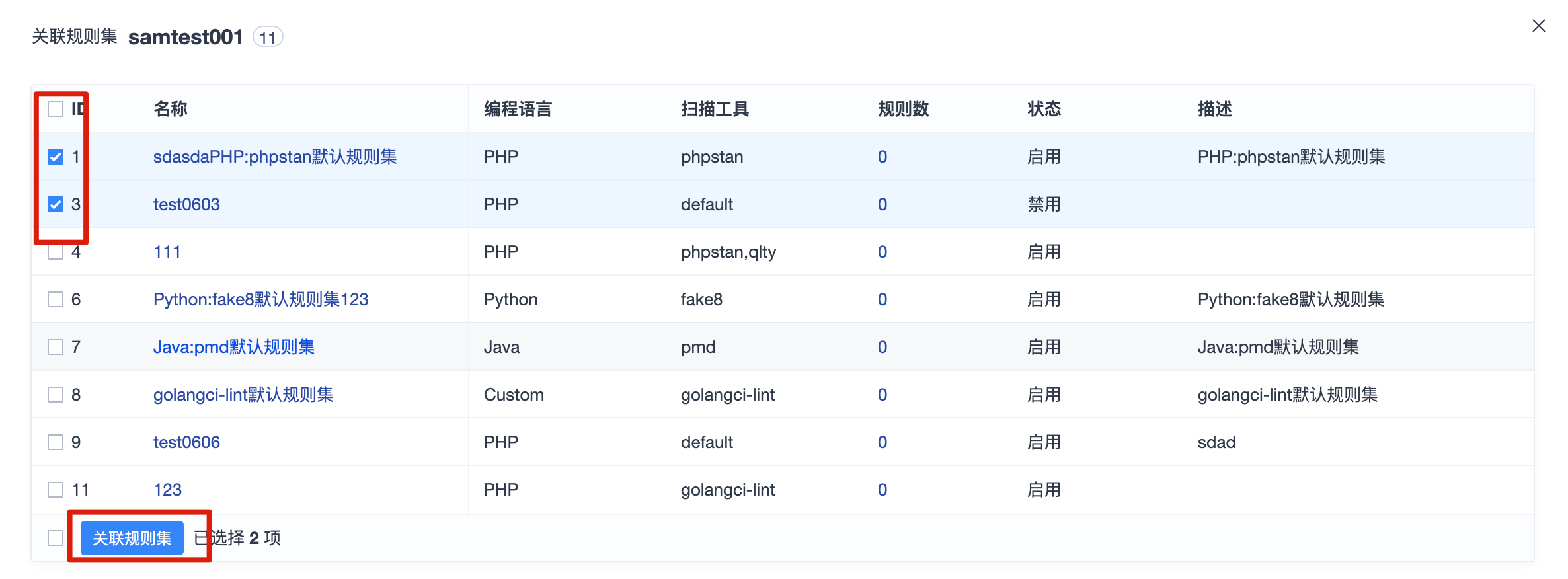The height and width of the screenshot is (579, 1568).
Task: Check the checkbox for rule set ID 9
Action: tap(56, 442)
